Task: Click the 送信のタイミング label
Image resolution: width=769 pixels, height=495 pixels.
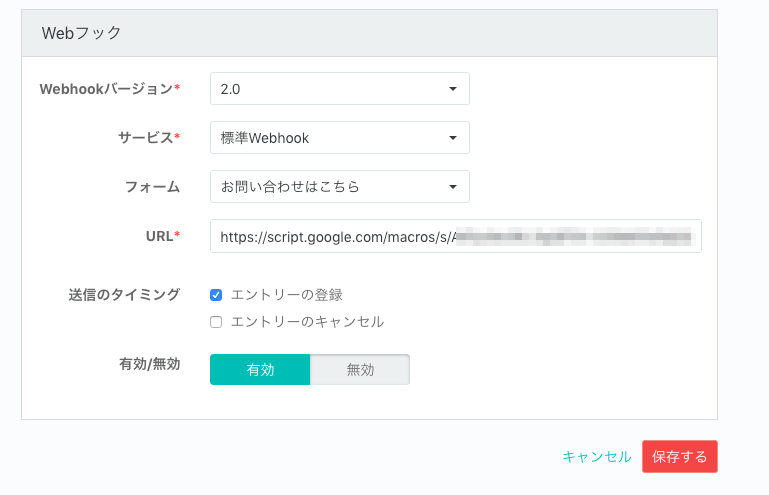Action: 124,295
